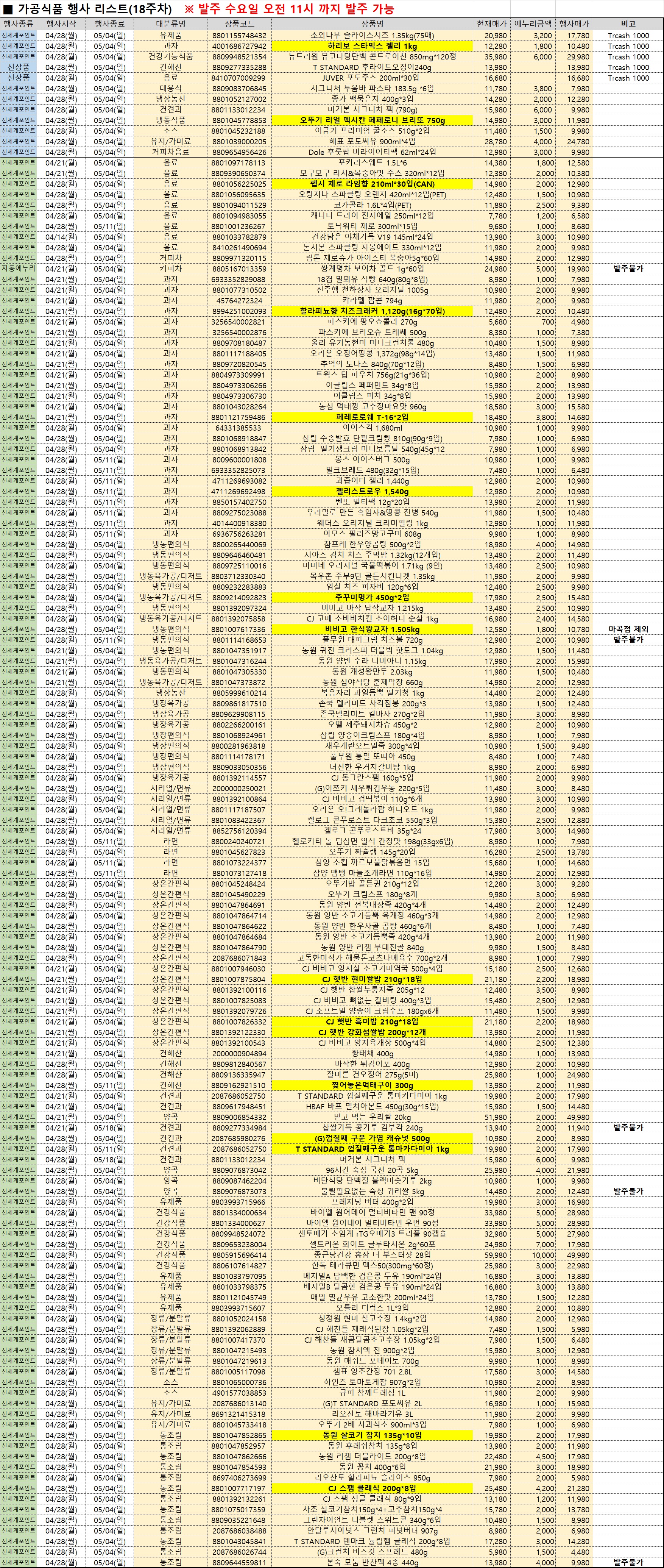Click the title '가공식품 행사 리스트(18주차)'
This screenshot has height=1568, width=664.
tap(94, 8)
